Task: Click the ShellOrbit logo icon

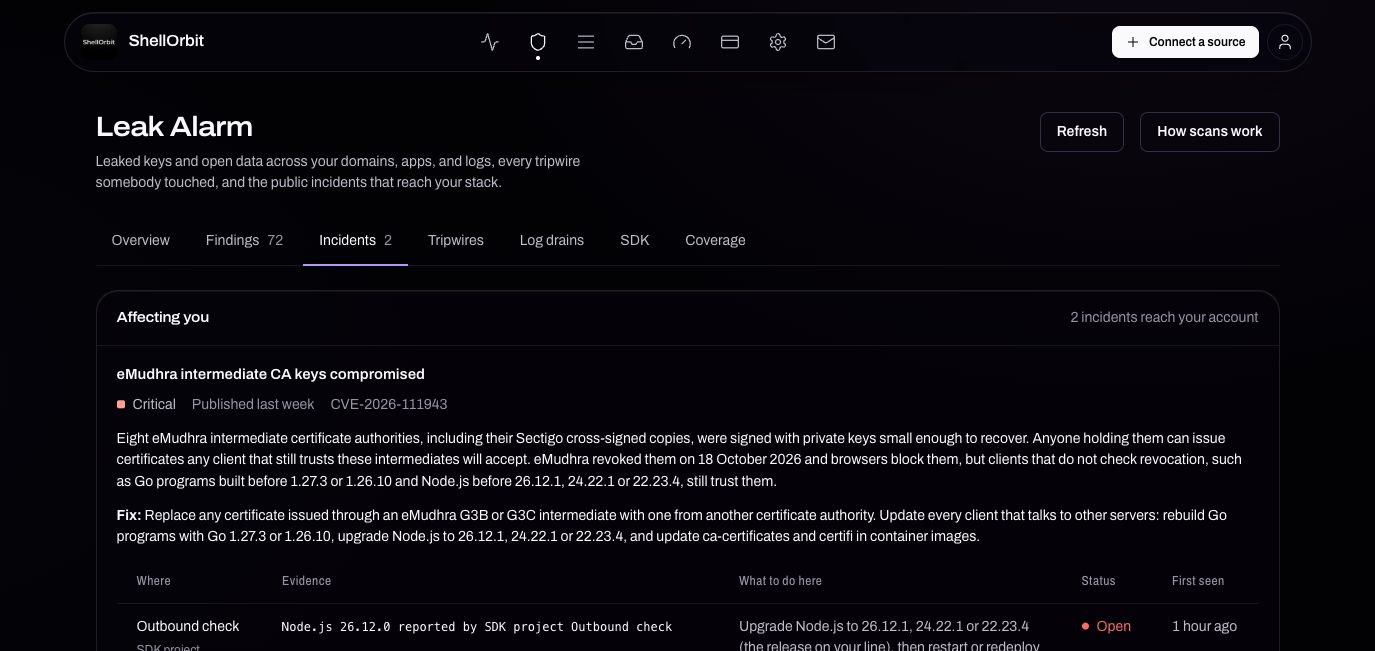Action: tap(98, 42)
